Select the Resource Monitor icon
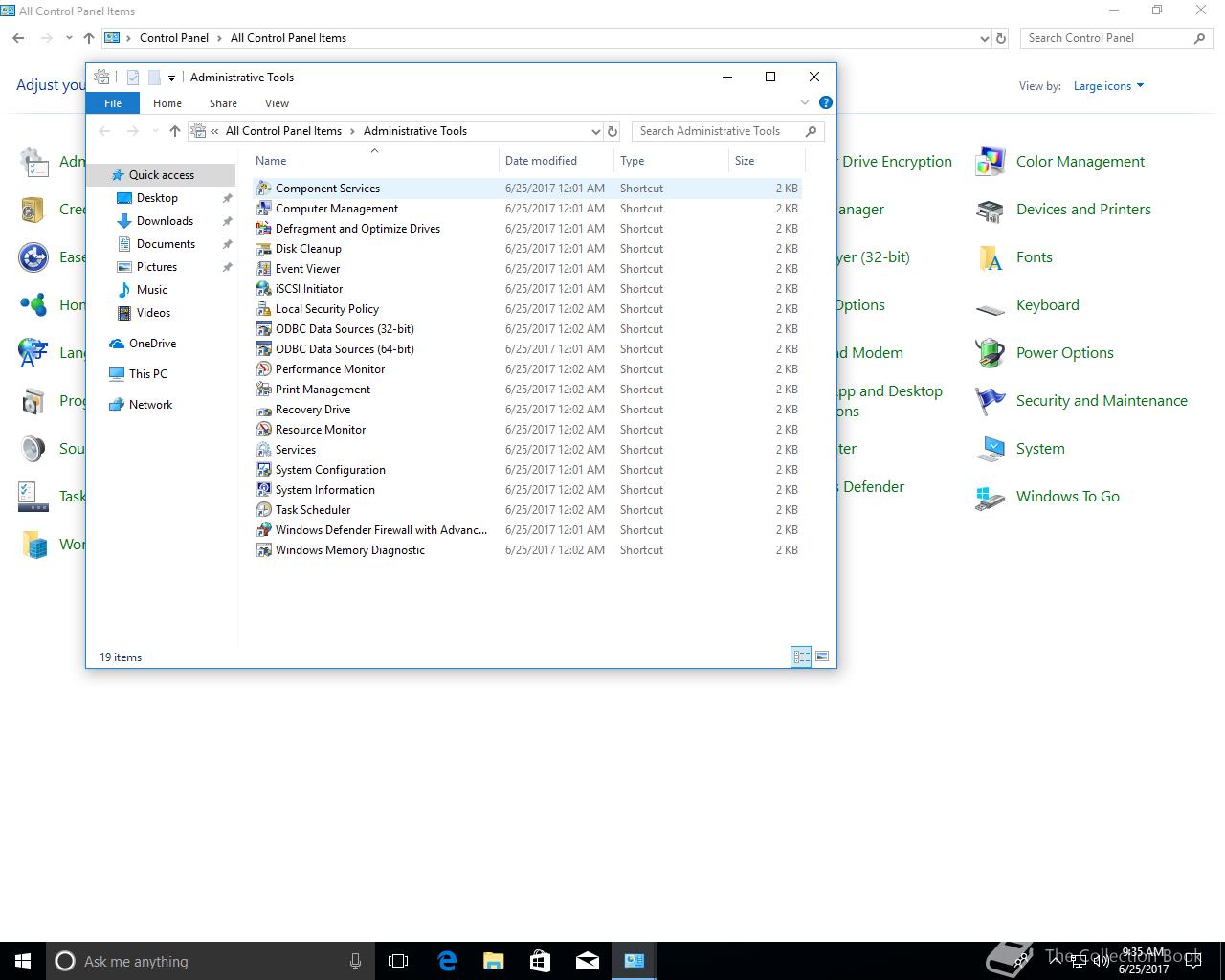 (x=264, y=430)
